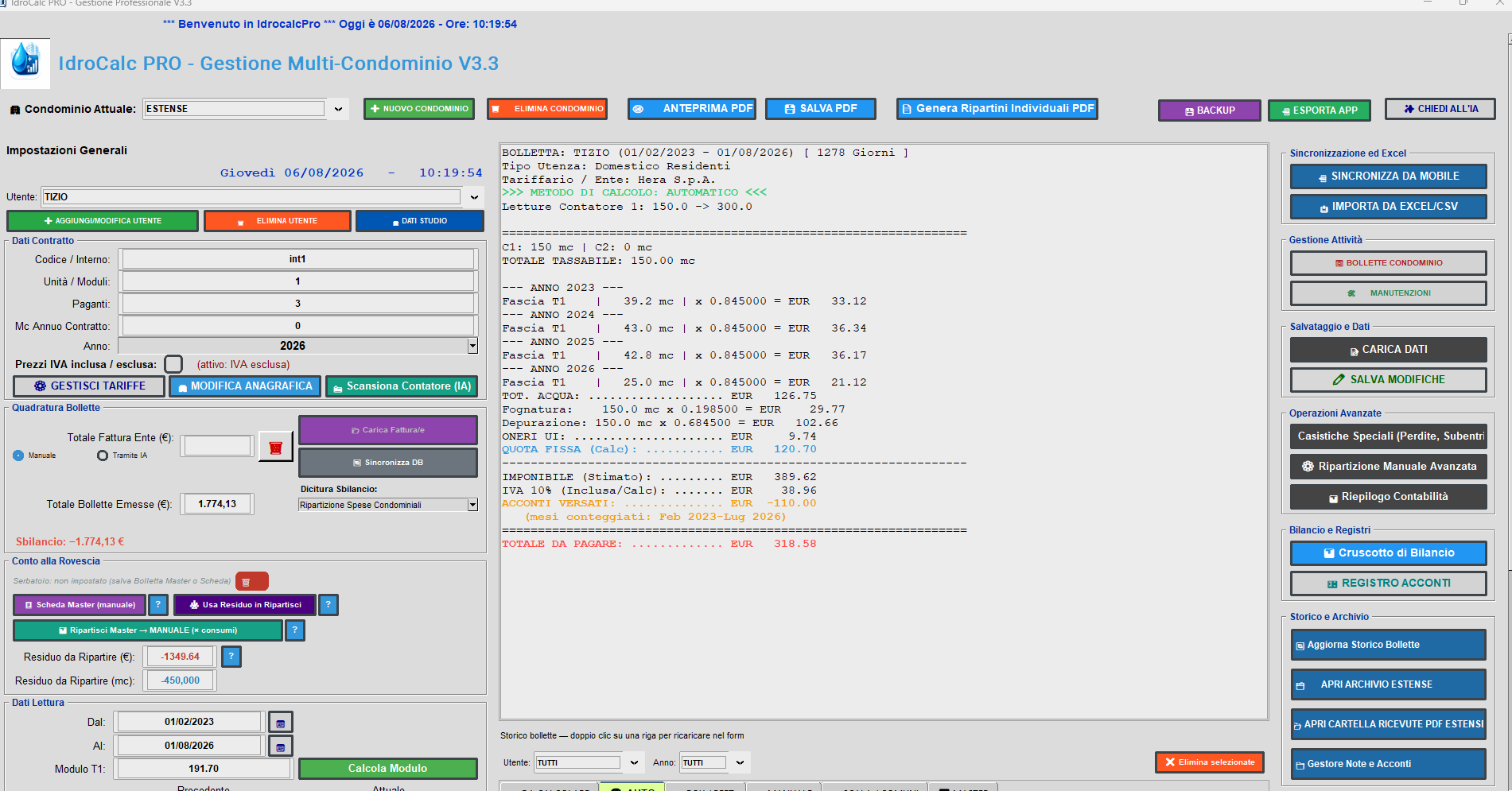The image size is (1512, 791).
Task: Open GESTISCI TARIFFE settings
Action: click(89, 386)
